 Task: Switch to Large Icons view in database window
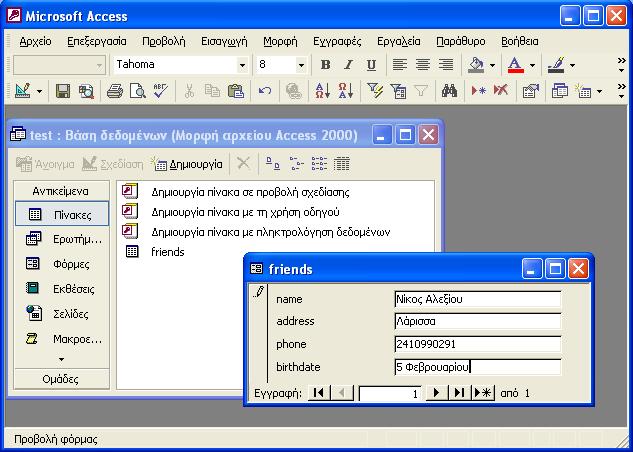[273, 164]
